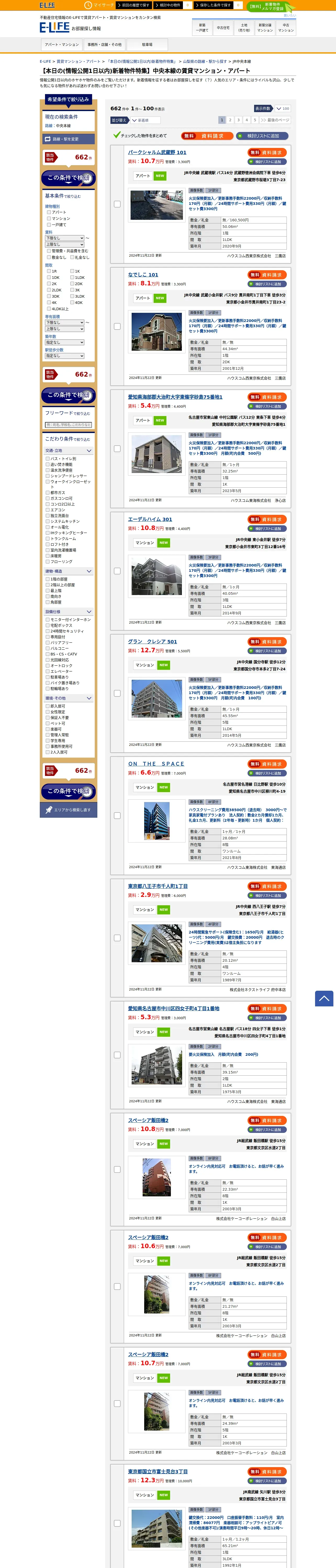Add グラン クレシア 501 to 検討リスト
This screenshot has width=336, height=1568.
(x=267, y=651)
